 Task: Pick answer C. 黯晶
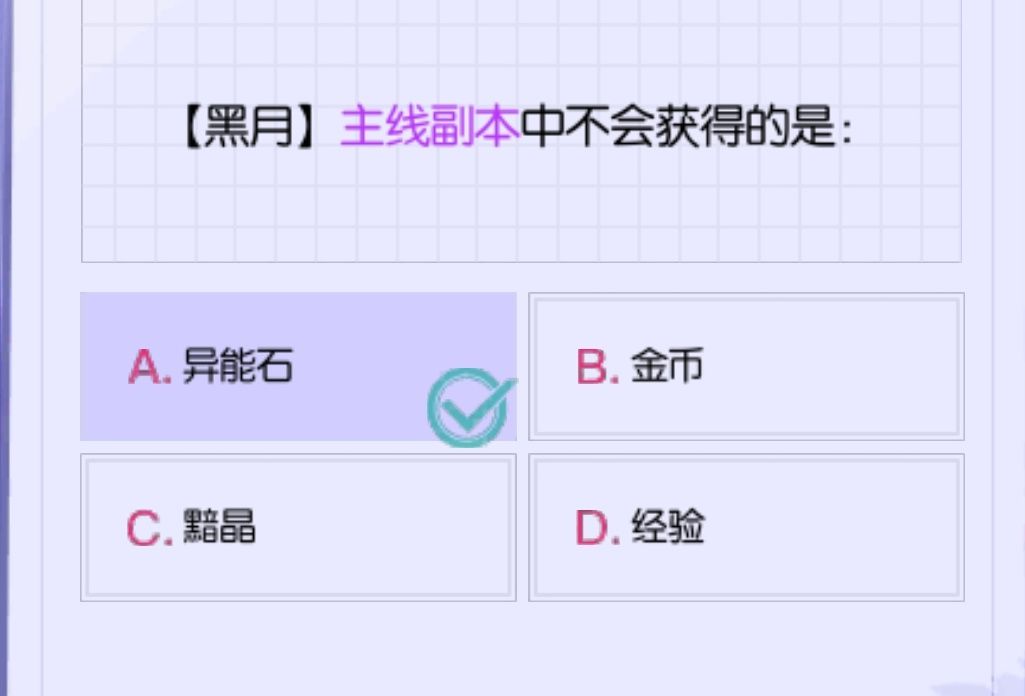(298, 527)
